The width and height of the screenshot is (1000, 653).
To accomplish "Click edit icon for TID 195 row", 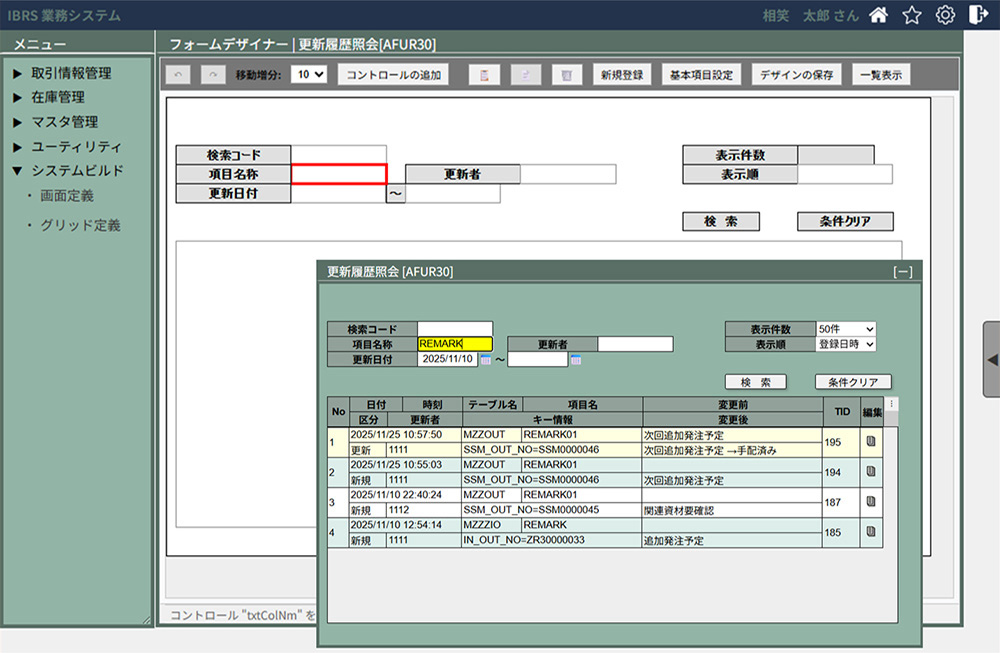I will 871,442.
